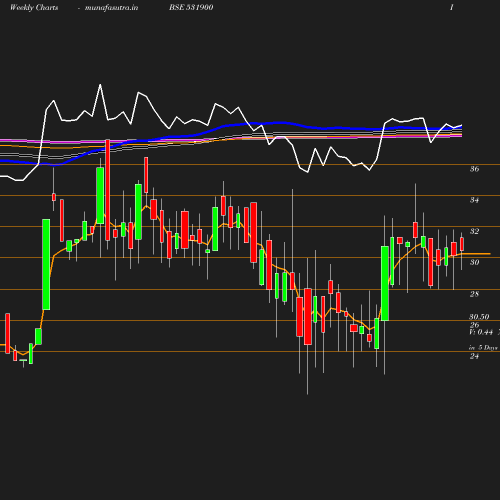Click price axis label 36

(x=474, y=169)
